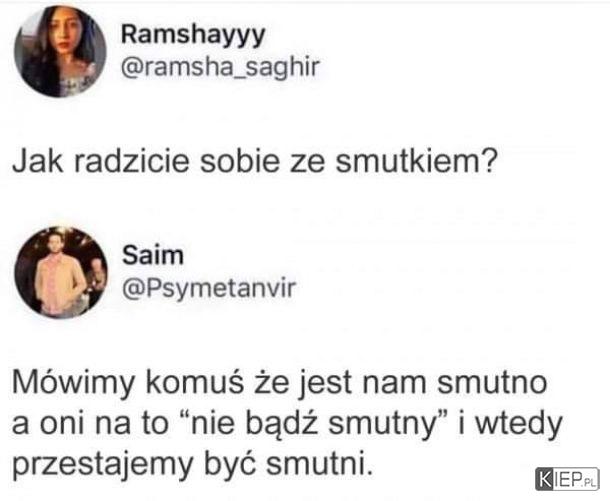Click the word 'smutno' ending the first reply line
Viewport: 610px width, 501px height.
492,384
